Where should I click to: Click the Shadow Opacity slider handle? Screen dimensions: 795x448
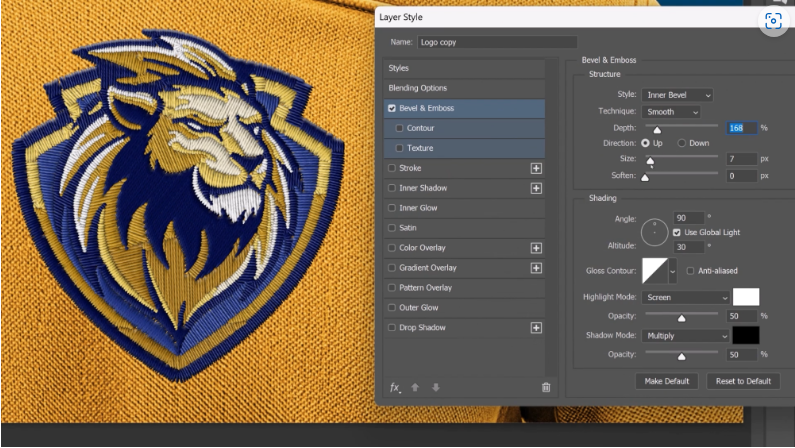point(681,356)
